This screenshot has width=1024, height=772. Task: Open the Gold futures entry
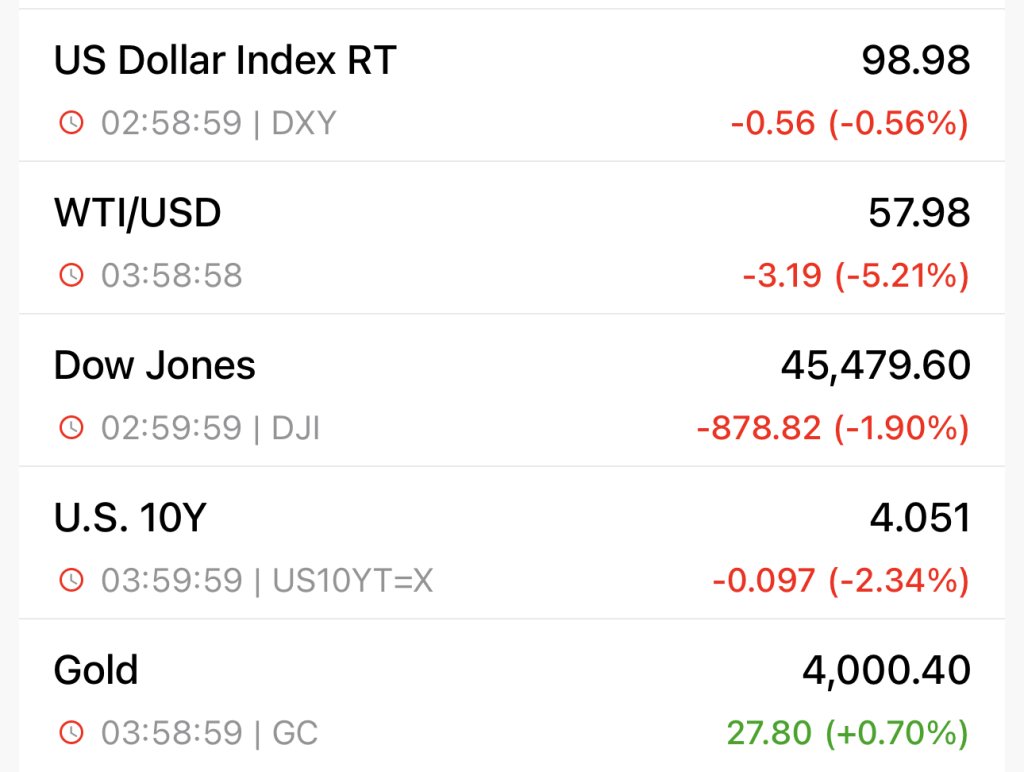point(96,670)
